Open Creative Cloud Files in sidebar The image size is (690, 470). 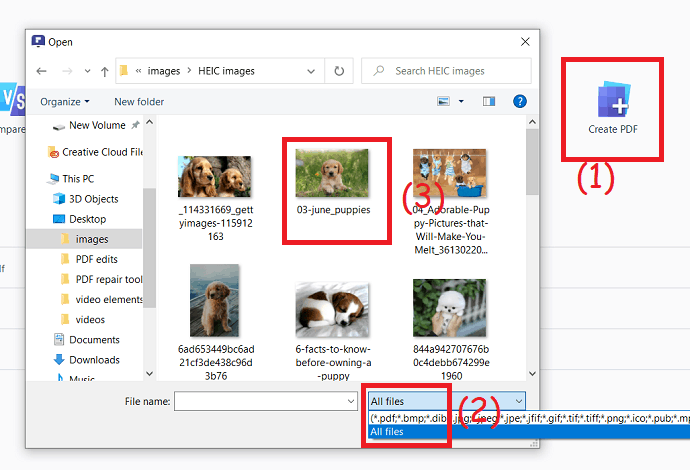click(x=95, y=152)
